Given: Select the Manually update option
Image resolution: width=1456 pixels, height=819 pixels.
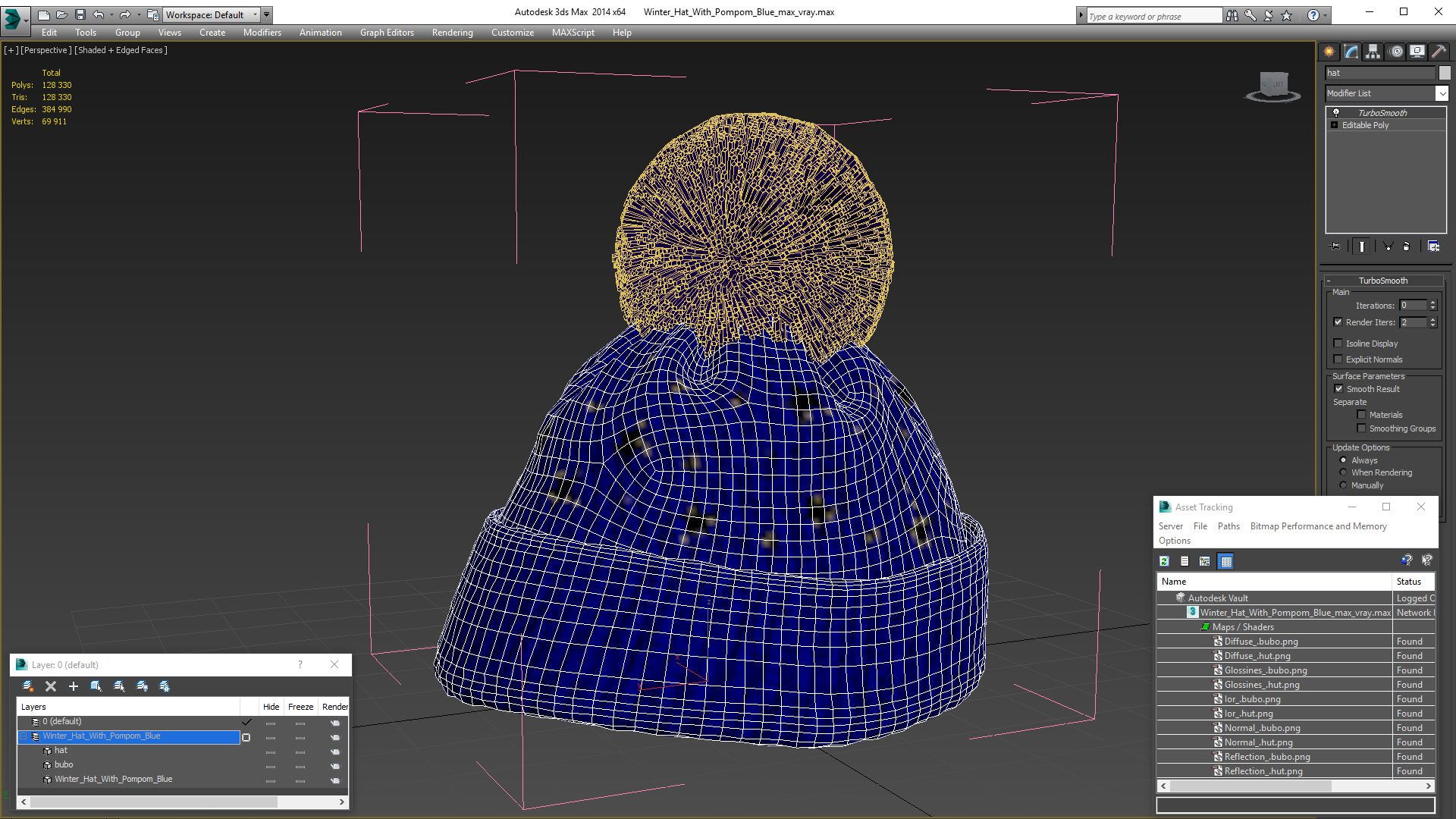Looking at the screenshot, I should click(x=1343, y=485).
